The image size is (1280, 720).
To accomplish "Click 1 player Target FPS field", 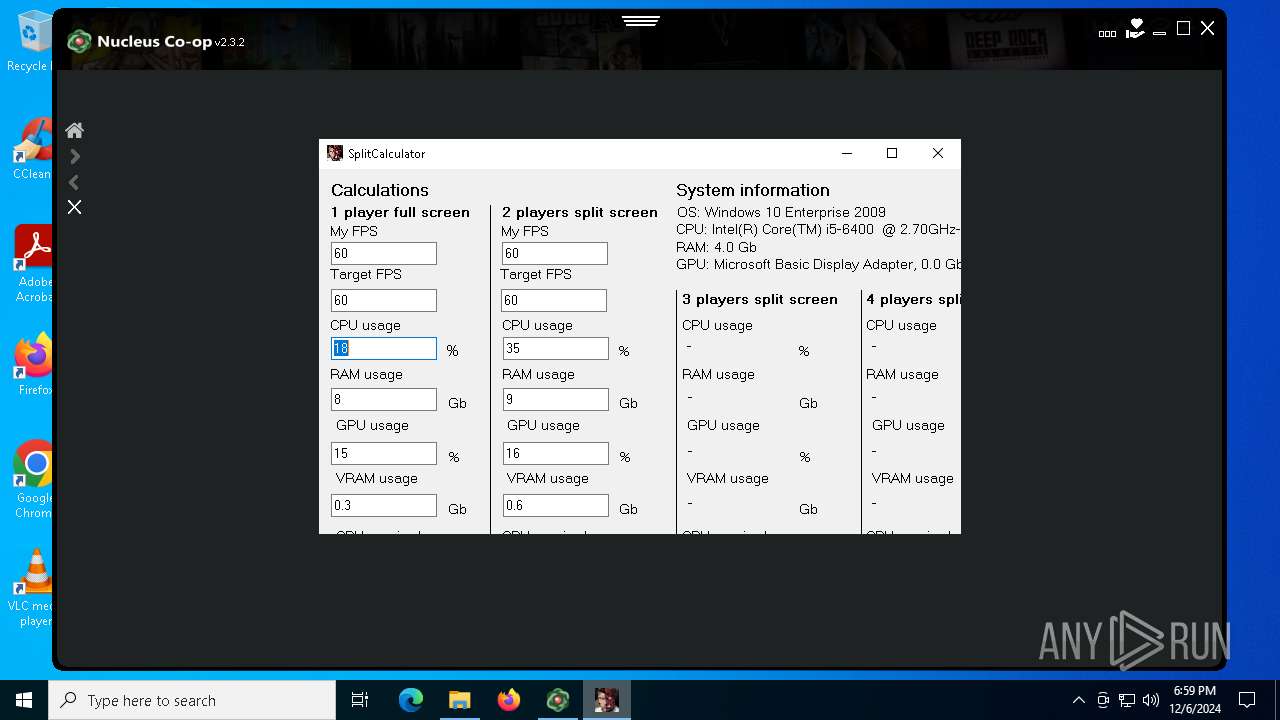I will tap(384, 300).
